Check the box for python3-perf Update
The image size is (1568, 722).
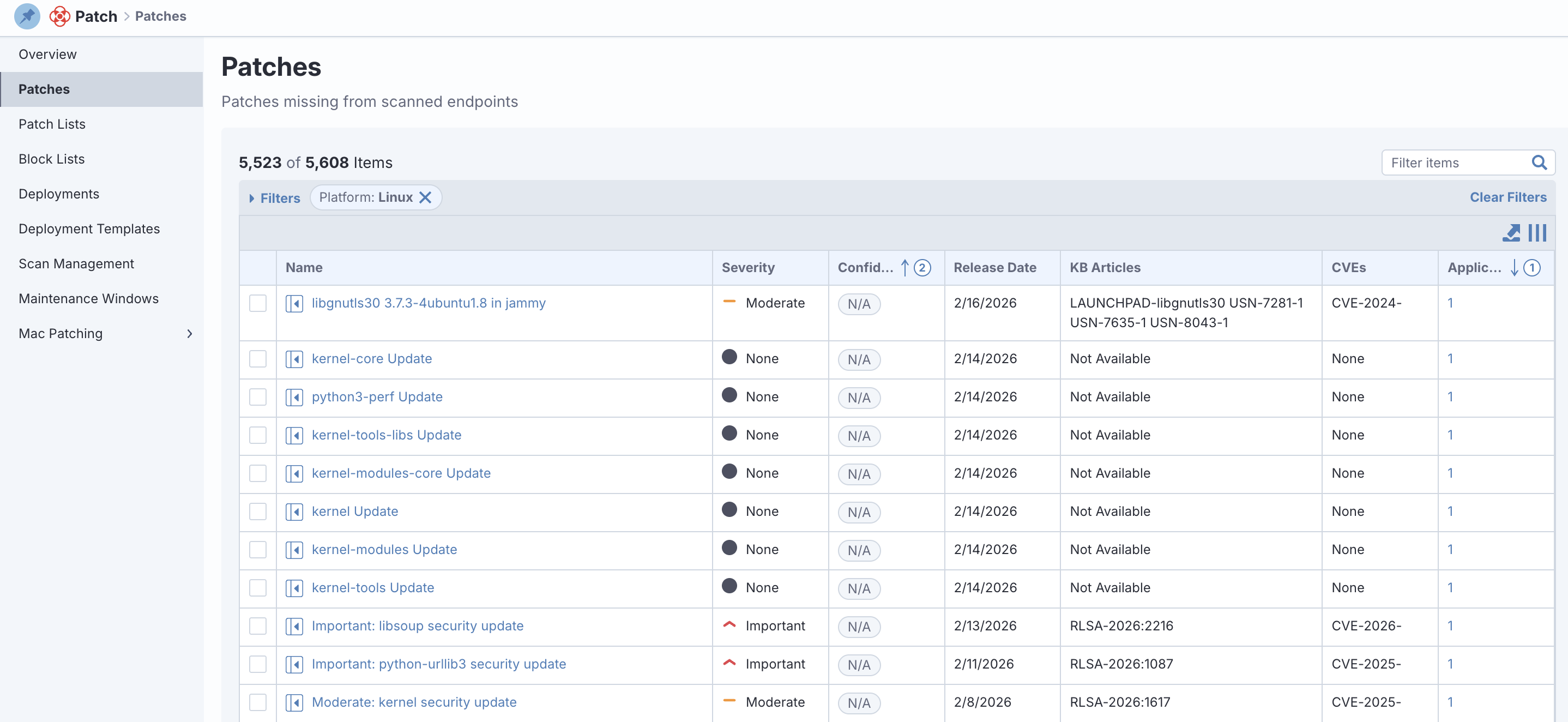point(258,397)
